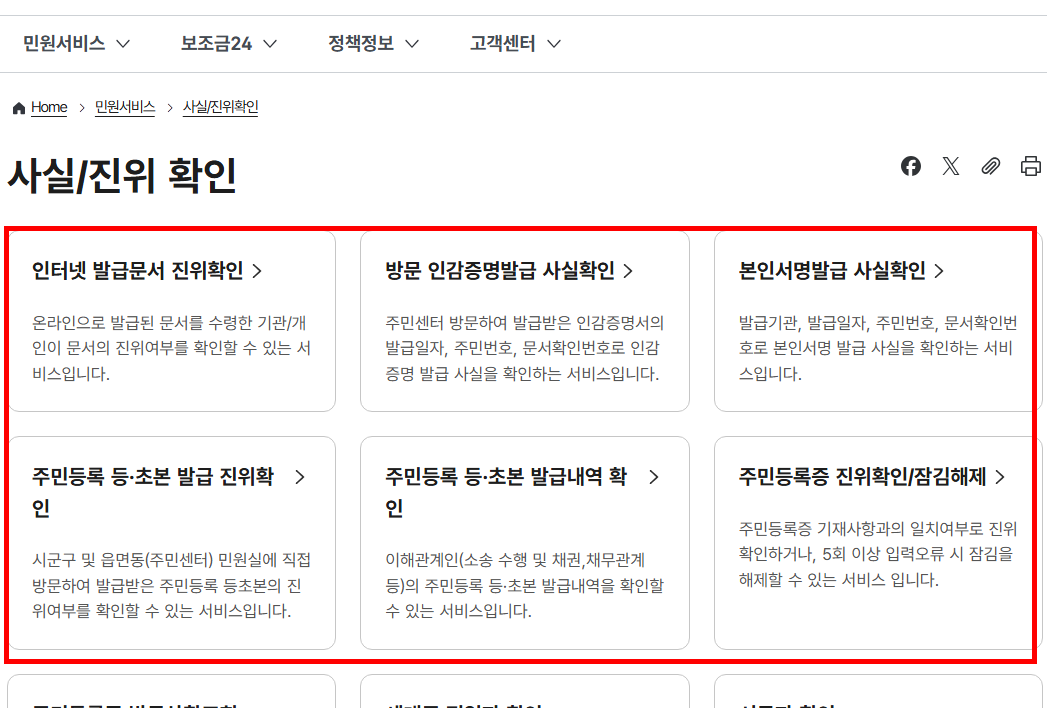The image size is (1047, 708).
Task: Click the 민원서비스 breadcrumb link
Action: coord(124,107)
